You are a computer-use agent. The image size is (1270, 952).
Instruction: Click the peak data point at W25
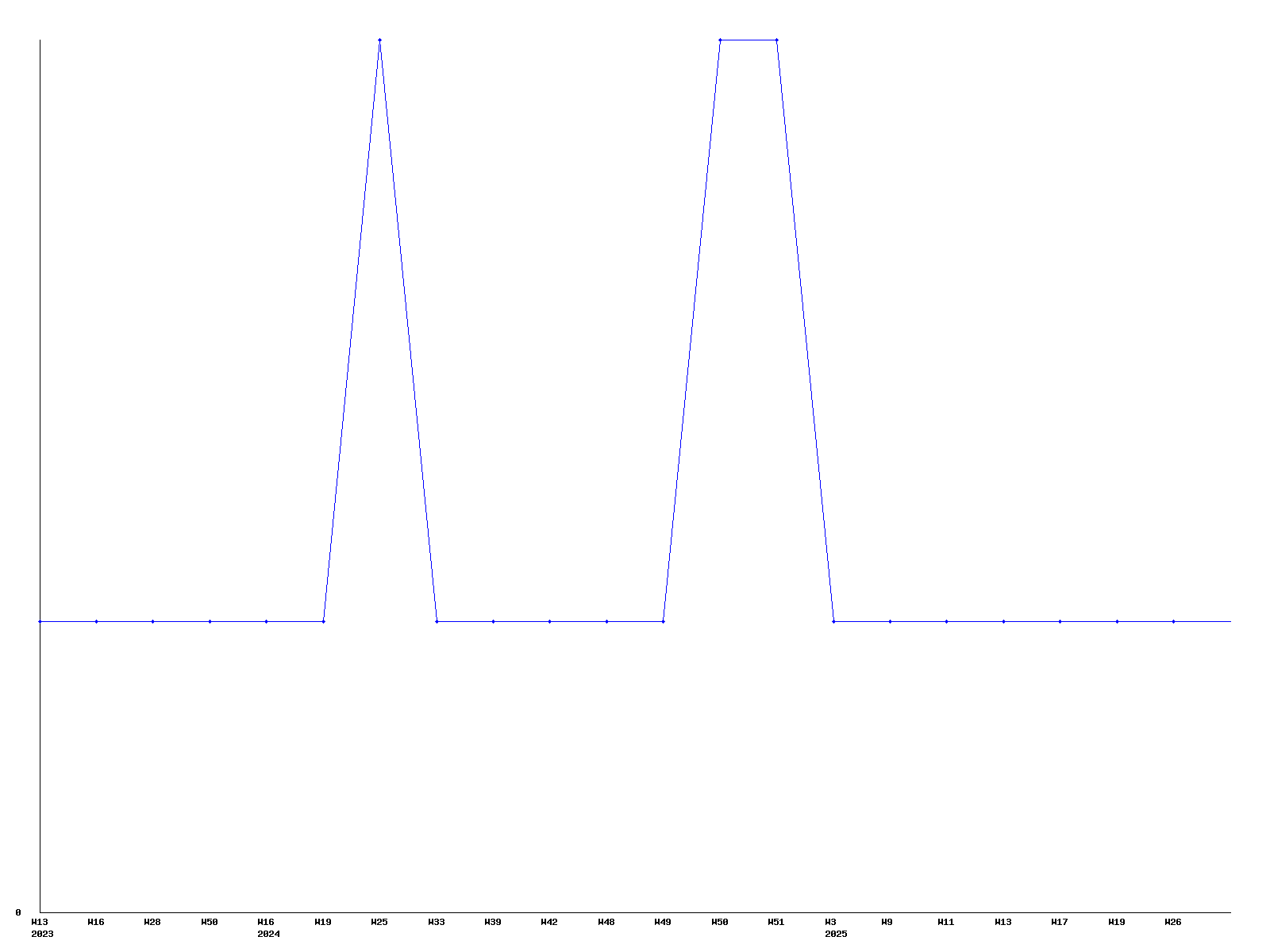(x=379, y=40)
